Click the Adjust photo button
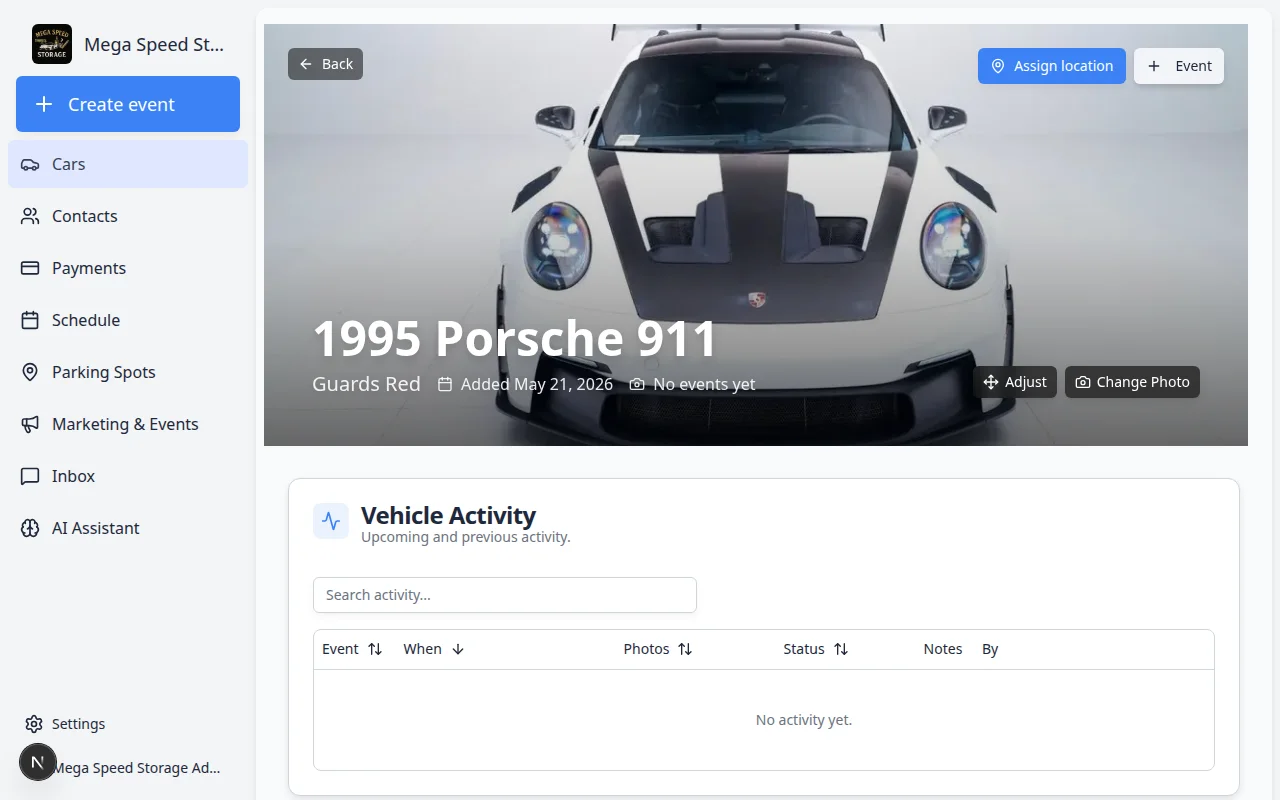 [1015, 382]
